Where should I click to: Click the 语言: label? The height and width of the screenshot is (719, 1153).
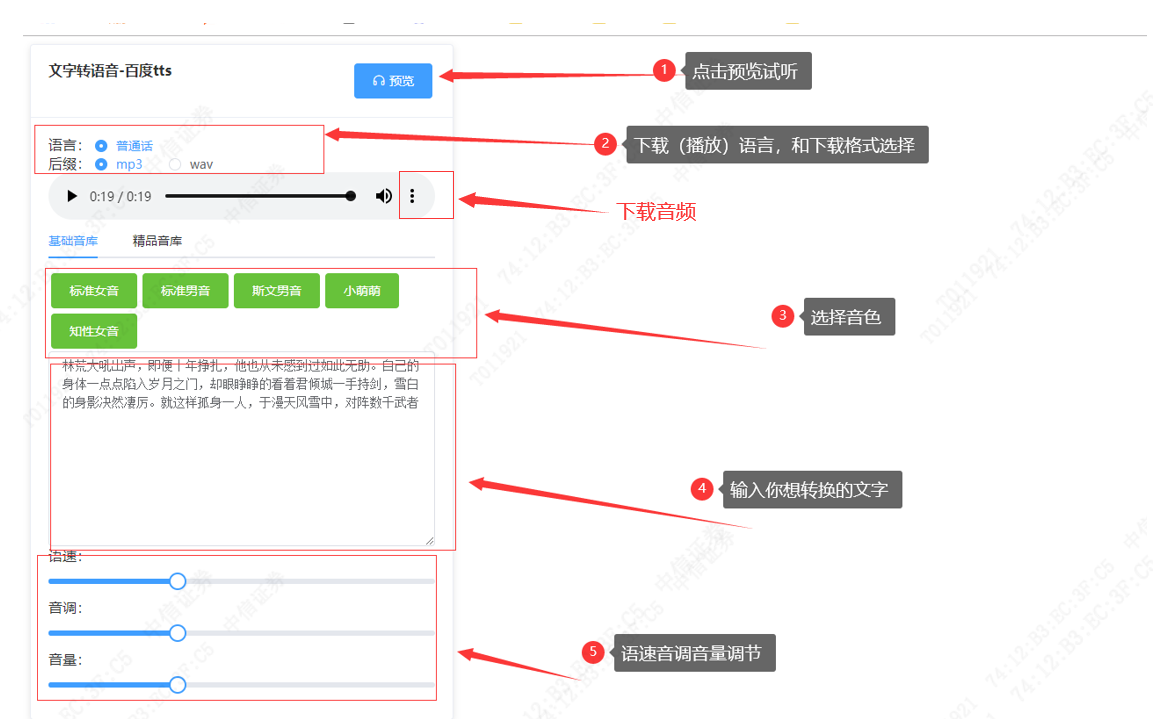coord(65,146)
